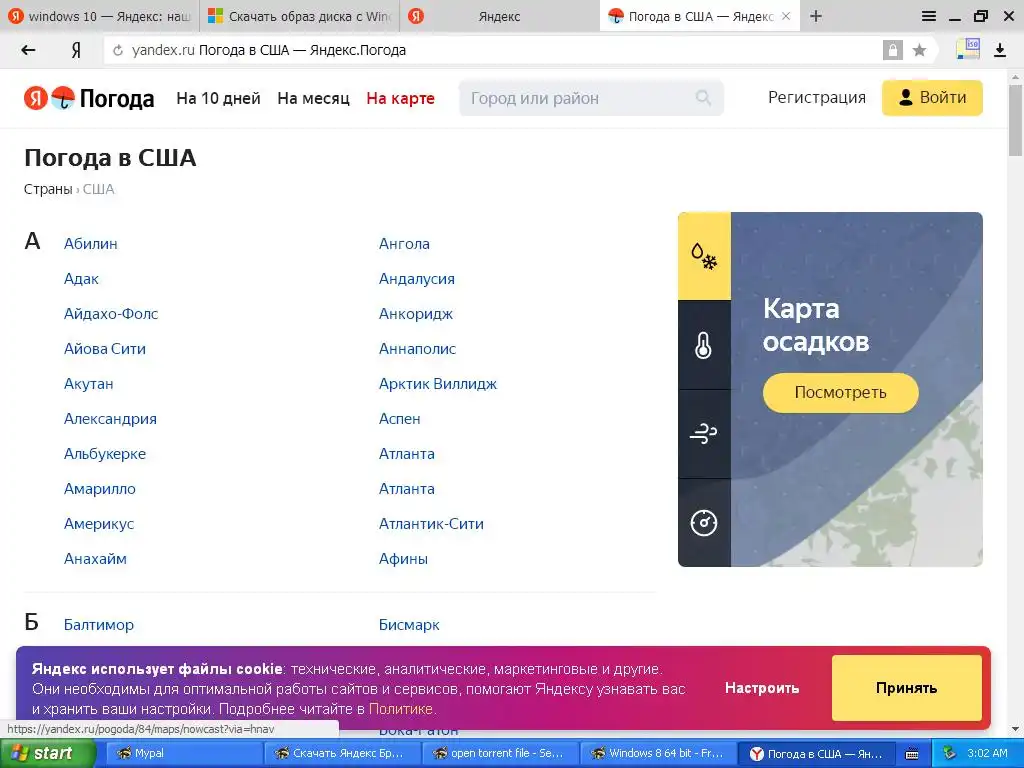Bookmark the page with the star icon
1024x768 pixels.
pos(919,50)
